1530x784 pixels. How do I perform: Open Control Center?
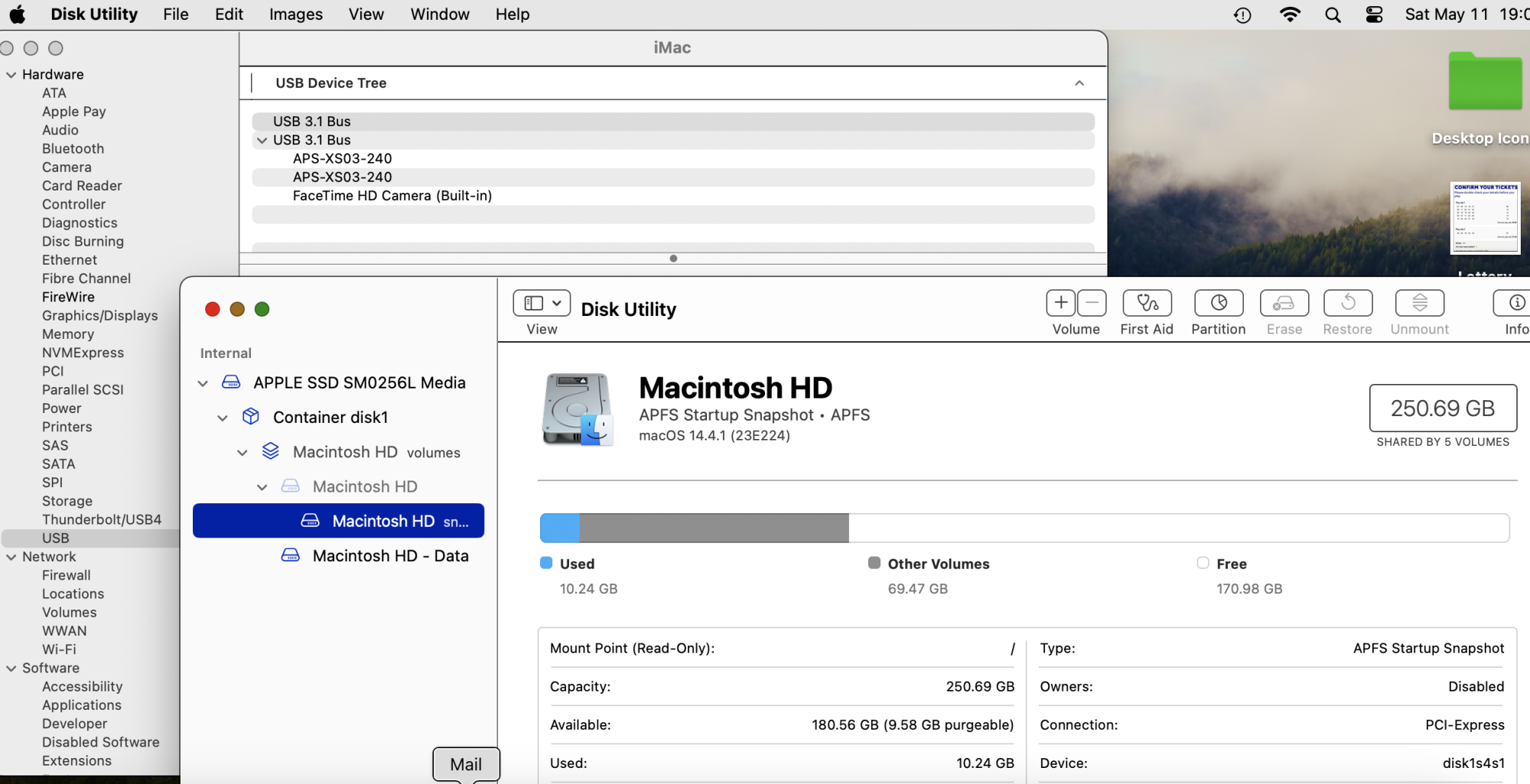(1375, 15)
